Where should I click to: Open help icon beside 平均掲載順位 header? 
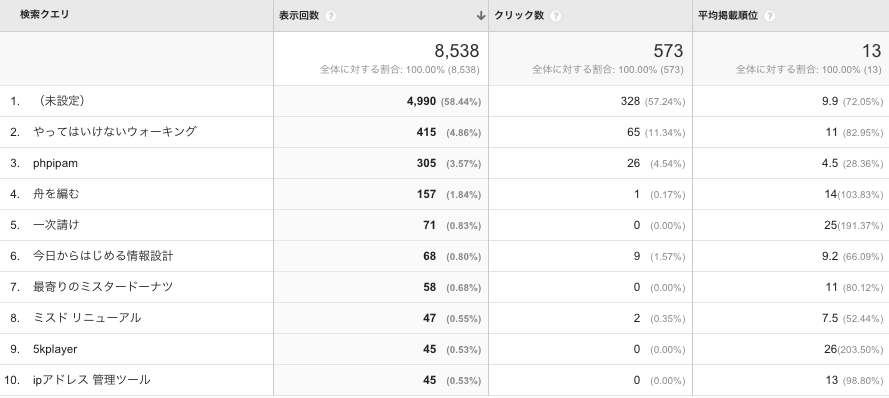coord(769,16)
